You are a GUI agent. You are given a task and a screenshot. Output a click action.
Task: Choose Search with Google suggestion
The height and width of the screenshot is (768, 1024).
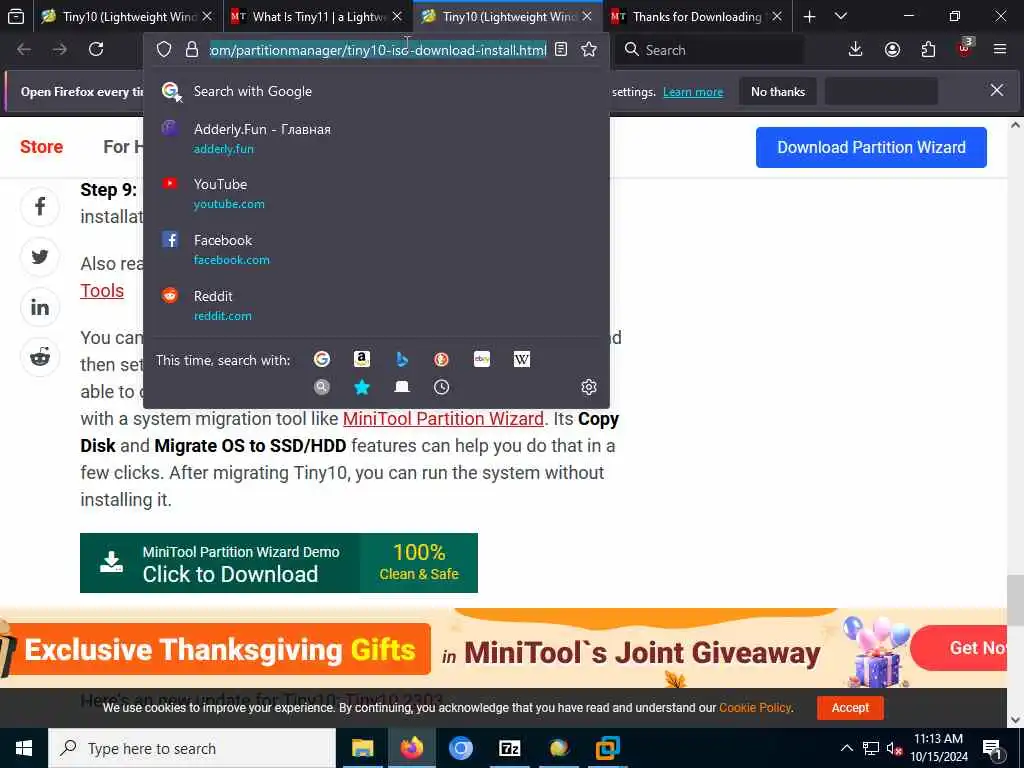[x=376, y=91]
